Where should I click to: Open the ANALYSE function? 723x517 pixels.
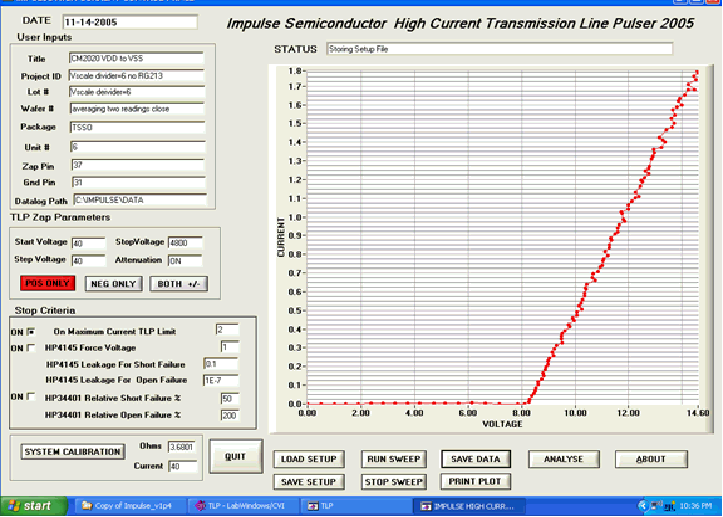click(563, 459)
